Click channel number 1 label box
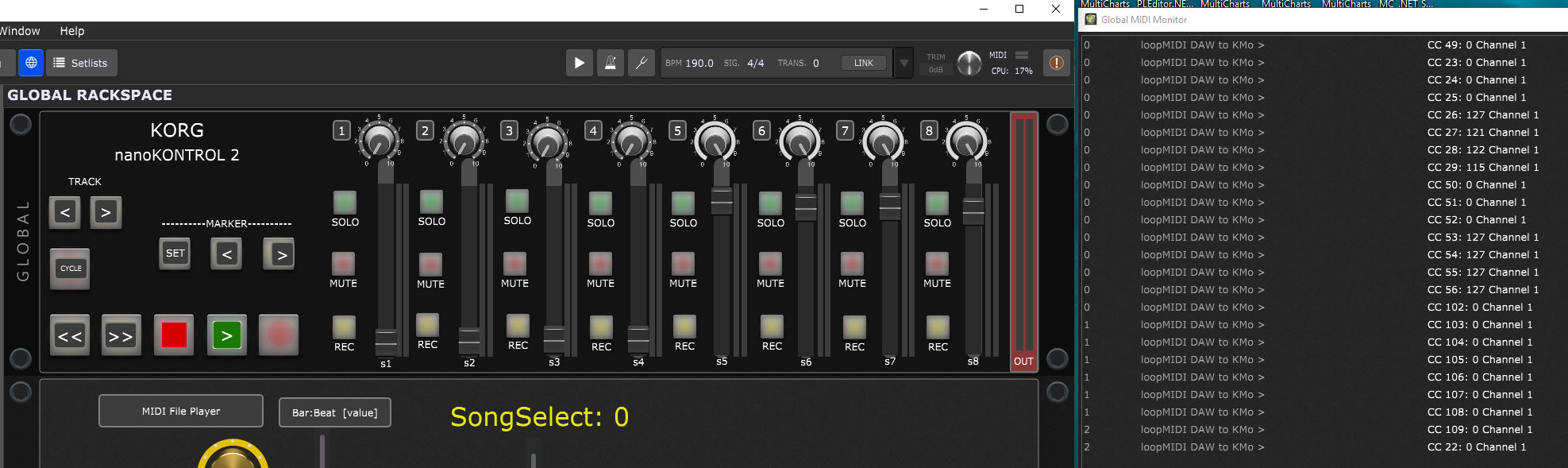The height and width of the screenshot is (468, 1568). tap(341, 130)
